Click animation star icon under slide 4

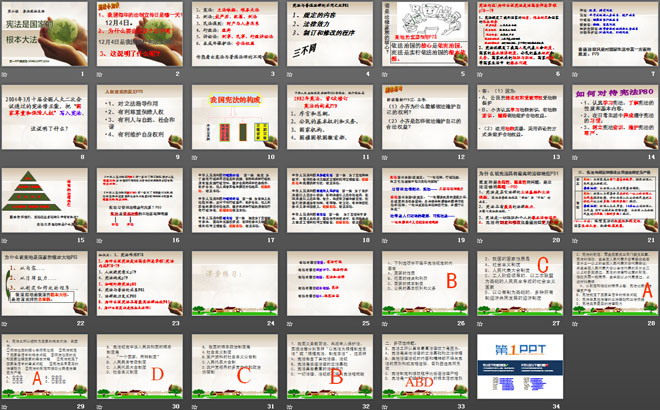(x=290, y=75)
